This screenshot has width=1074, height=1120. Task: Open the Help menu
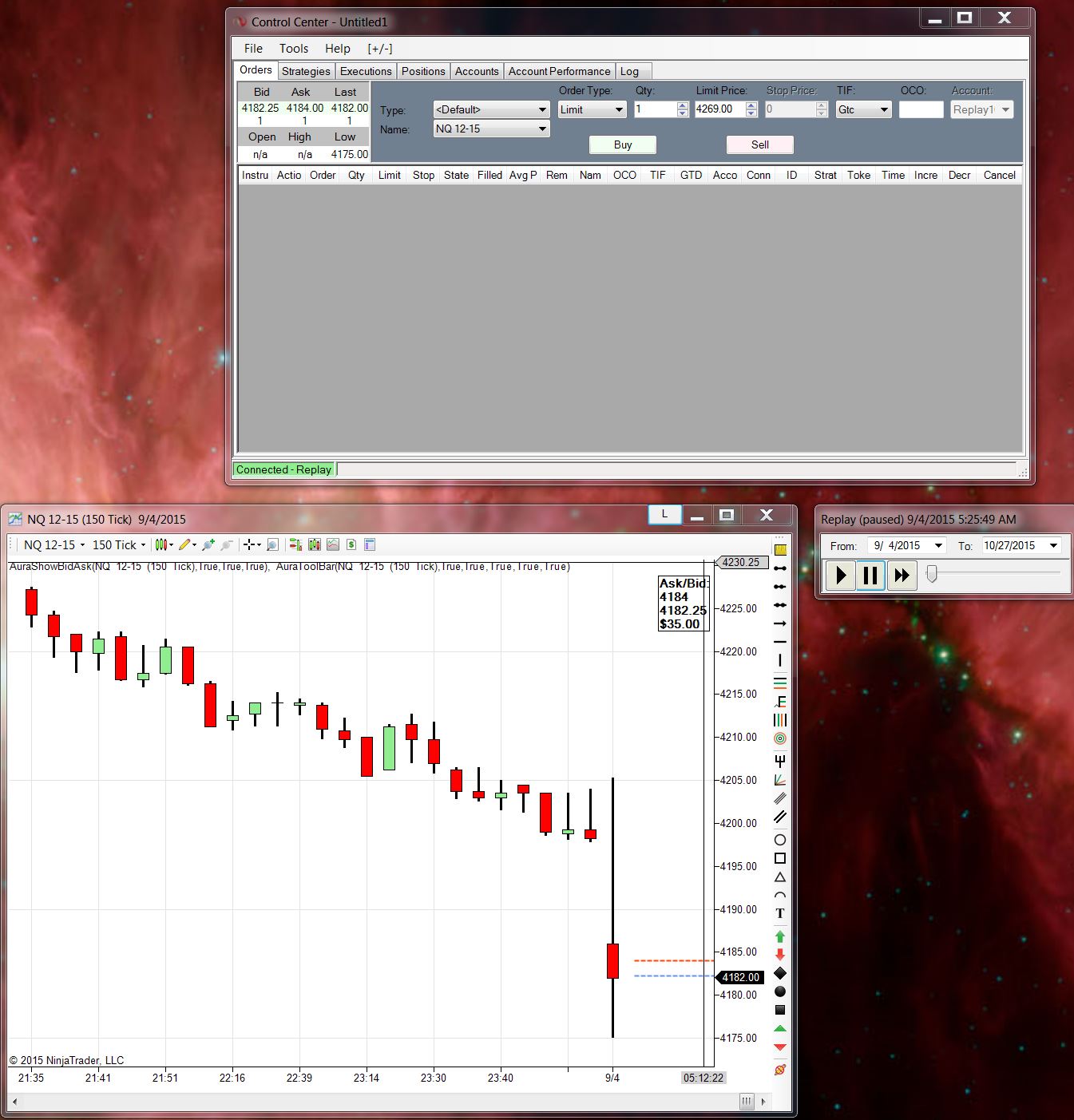coord(338,49)
